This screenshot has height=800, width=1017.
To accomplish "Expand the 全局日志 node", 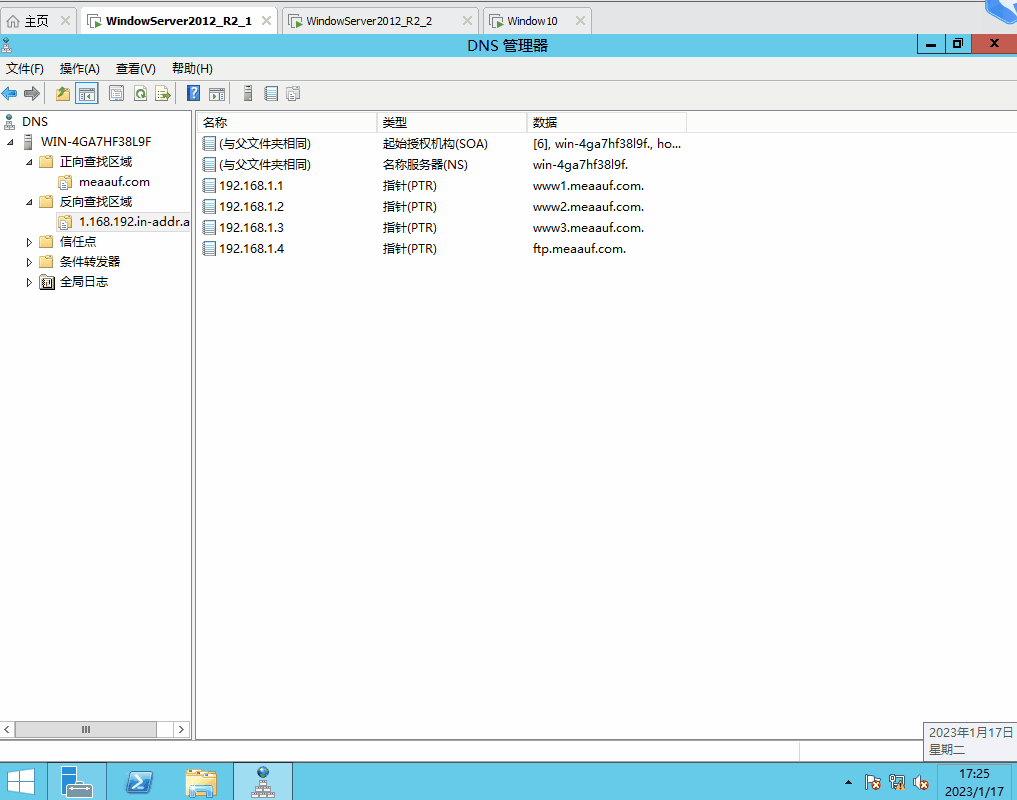I will pyautogui.click(x=29, y=282).
